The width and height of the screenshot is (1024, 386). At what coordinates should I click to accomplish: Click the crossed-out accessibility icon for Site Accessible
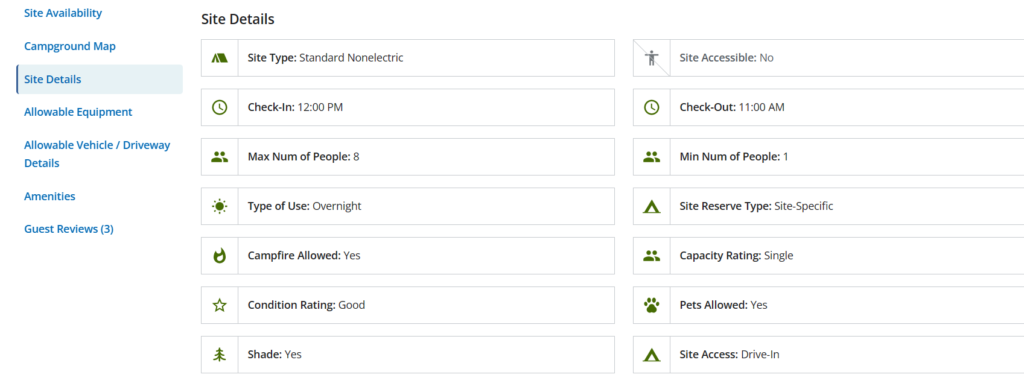(652, 58)
